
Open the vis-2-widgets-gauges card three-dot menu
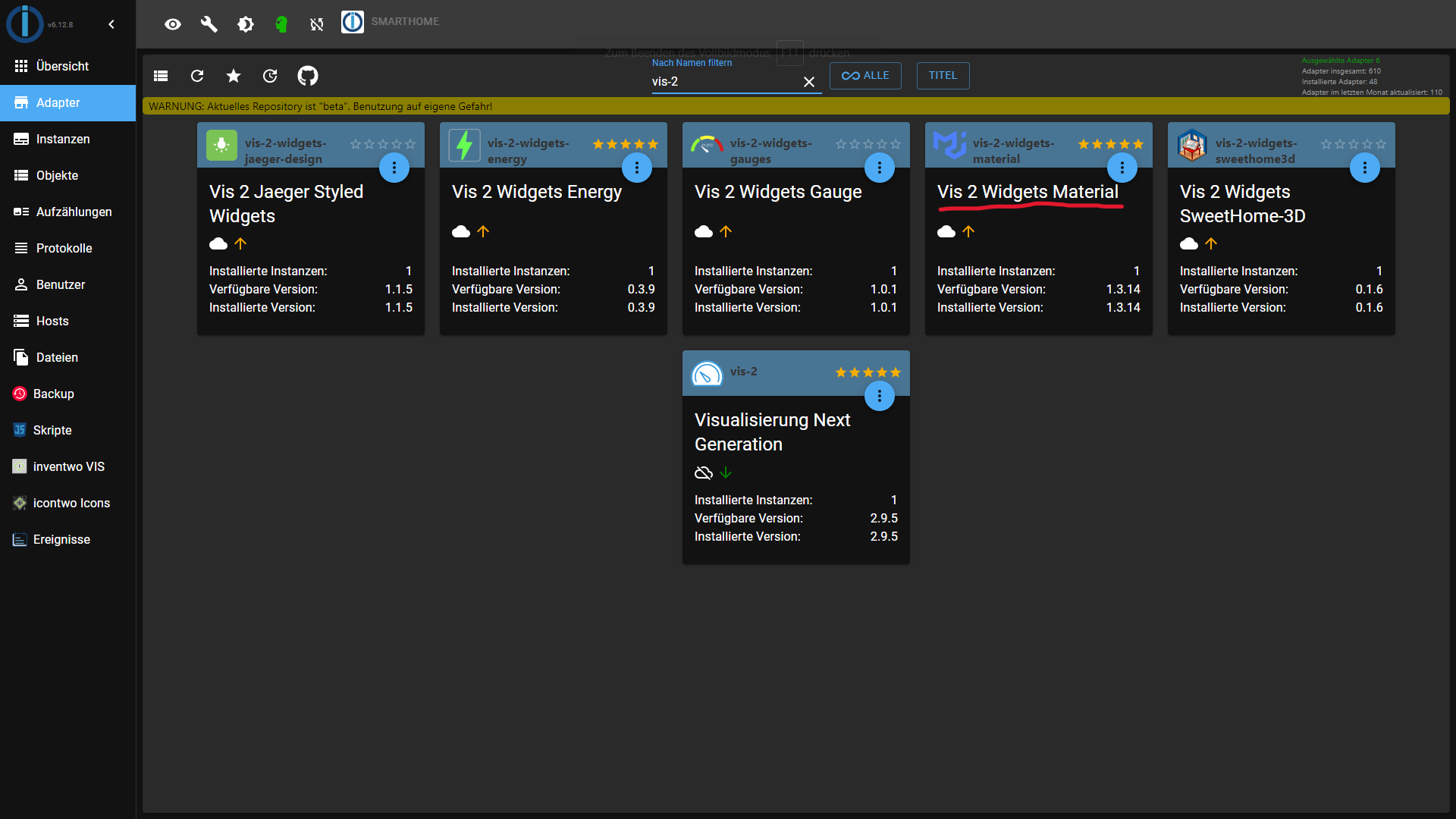(880, 168)
